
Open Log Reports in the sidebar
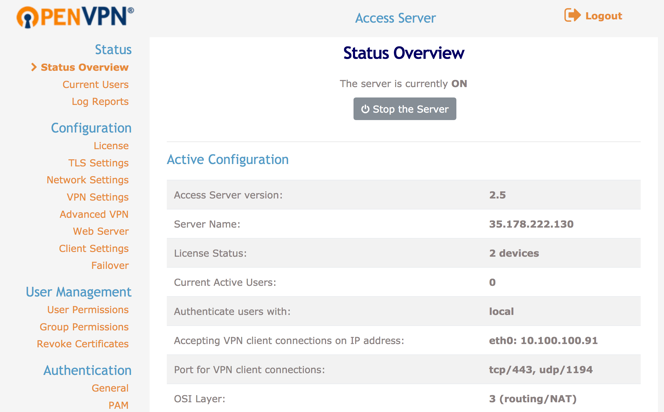pyautogui.click(x=100, y=102)
